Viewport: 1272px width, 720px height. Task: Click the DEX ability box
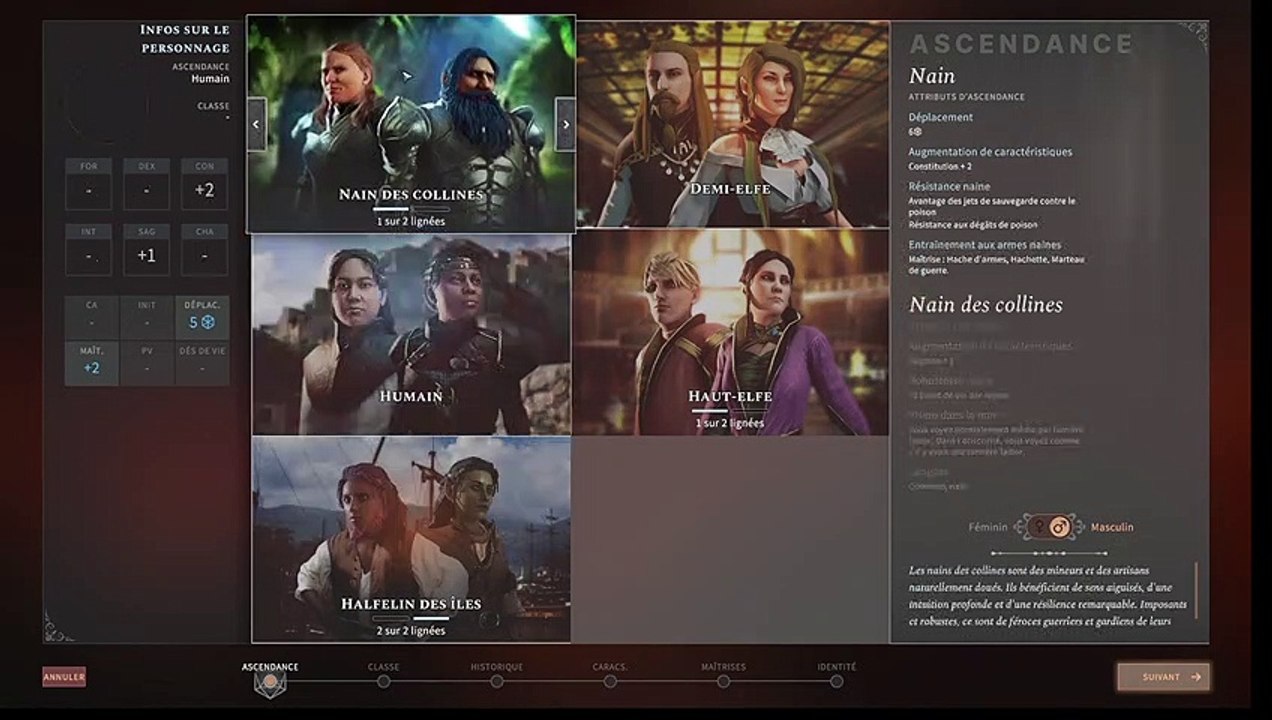tap(146, 184)
